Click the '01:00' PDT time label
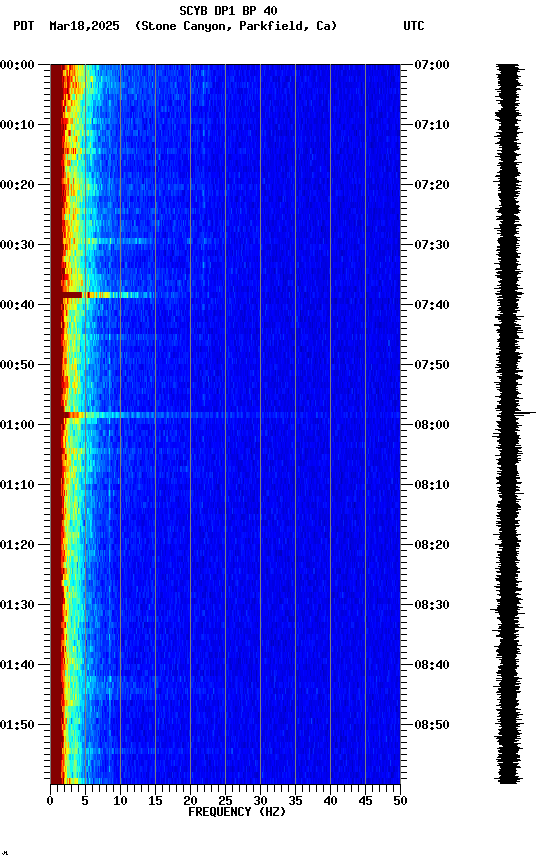 pos(17,425)
